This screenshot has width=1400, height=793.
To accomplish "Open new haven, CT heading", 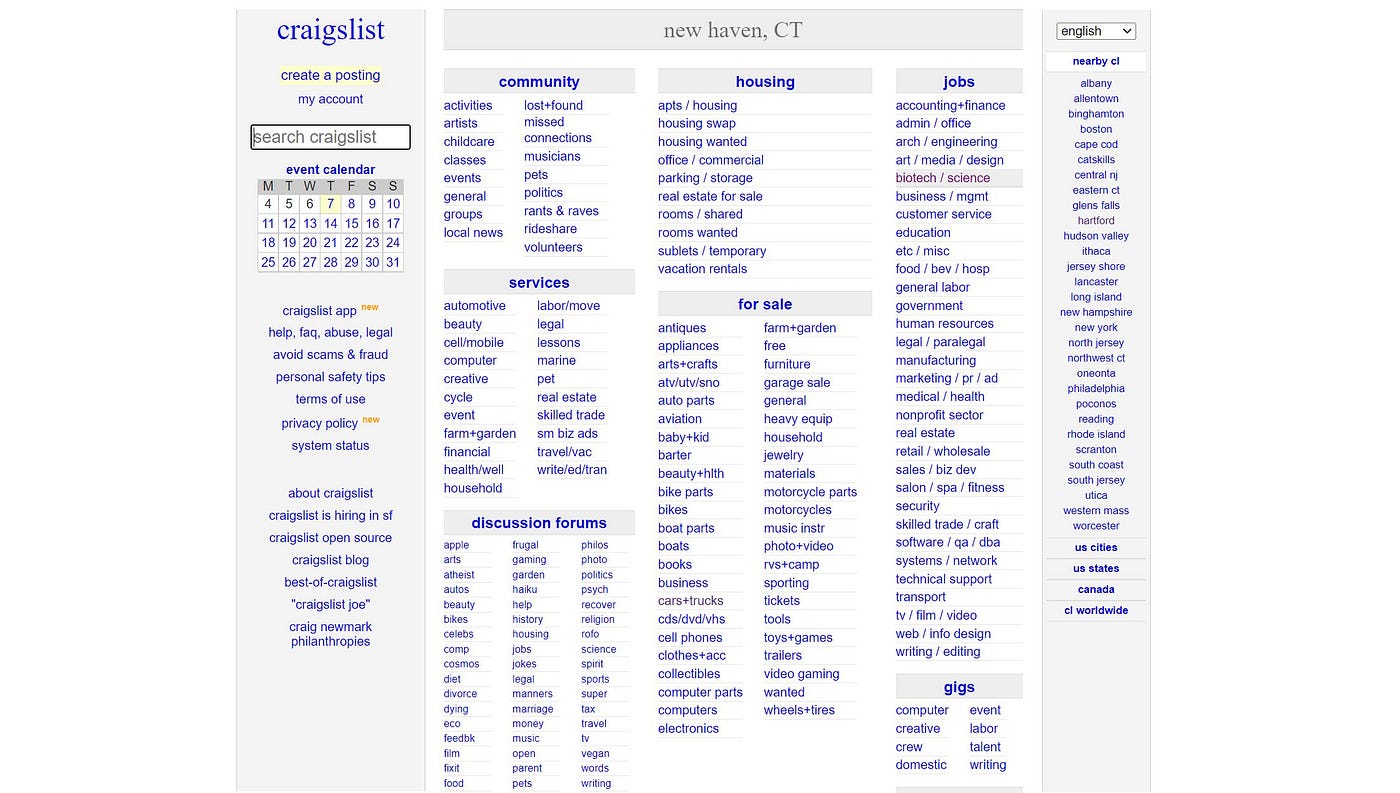I will pyautogui.click(x=733, y=30).
